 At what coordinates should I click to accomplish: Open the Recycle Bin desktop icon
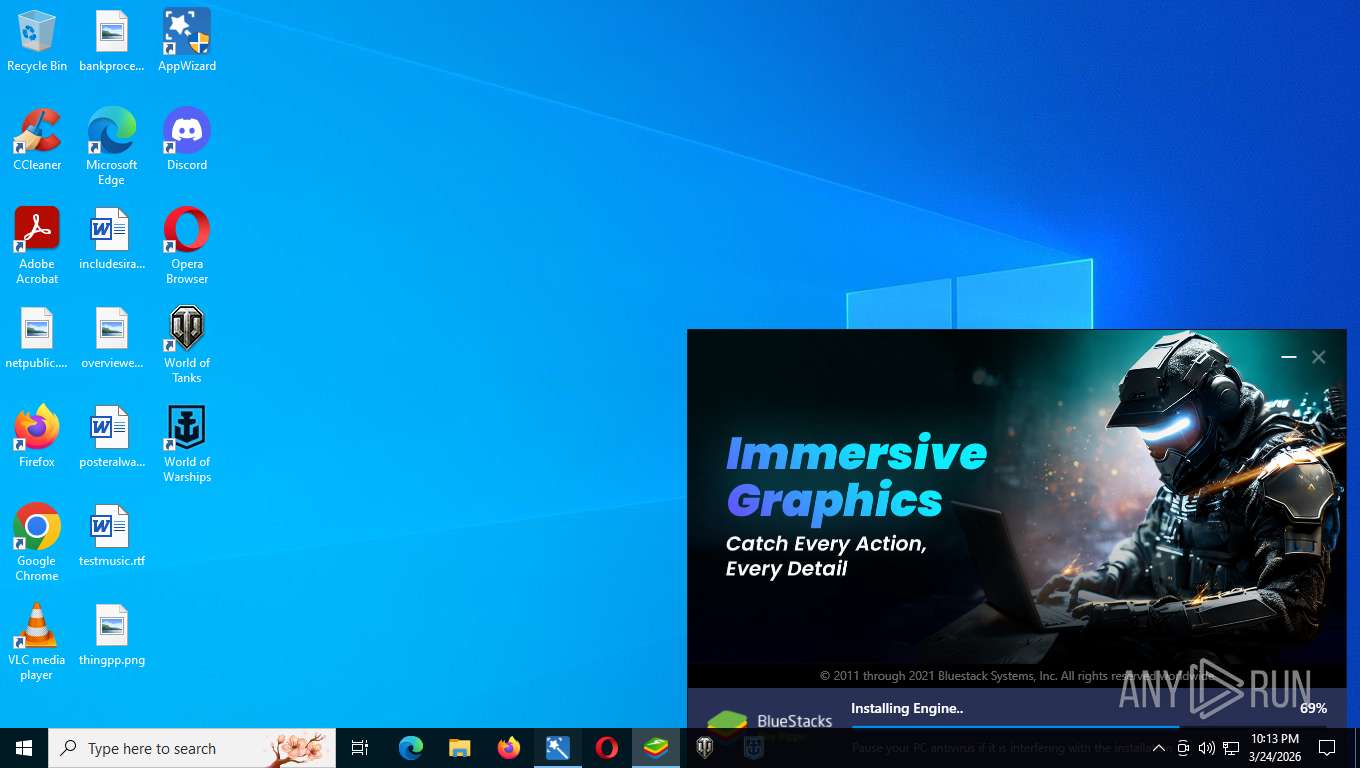(37, 41)
